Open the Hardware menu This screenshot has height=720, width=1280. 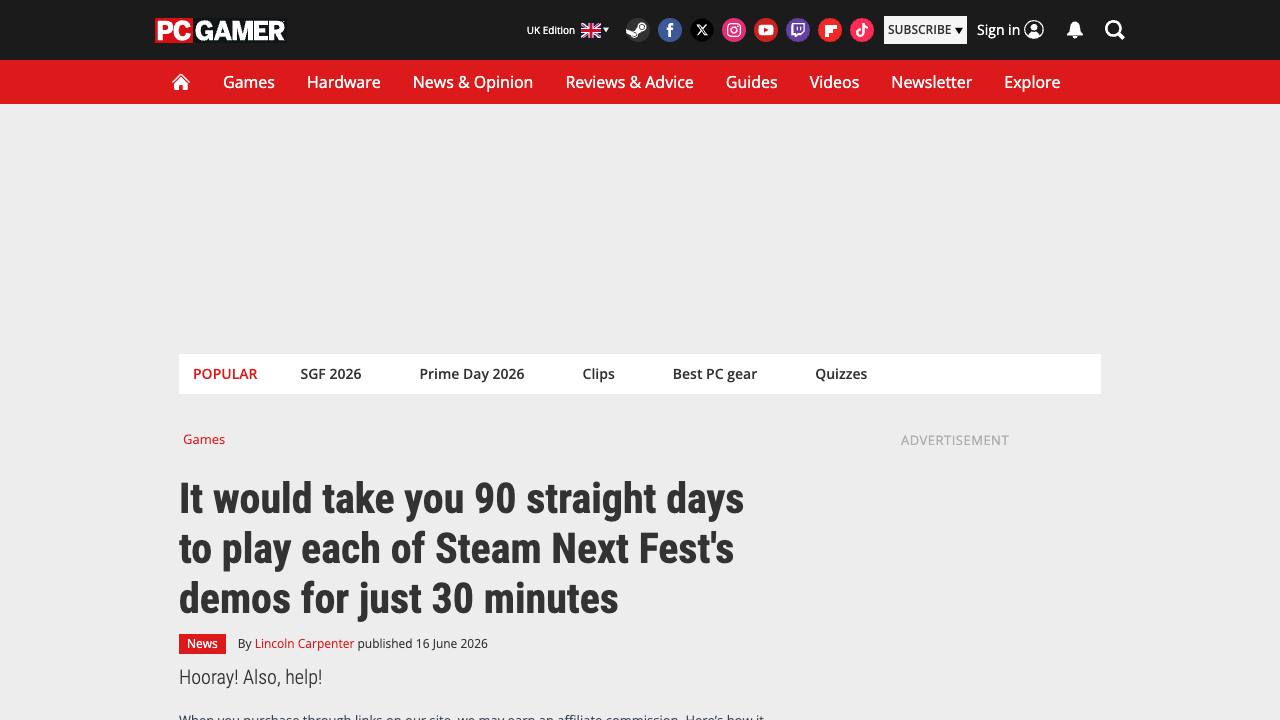coord(344,82)
